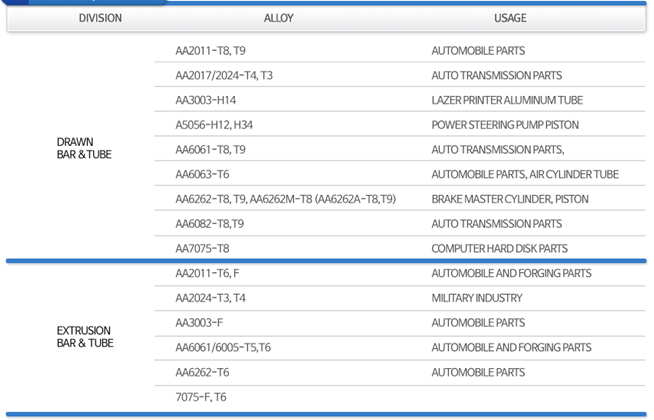The height and width of the screenshot is (420, 654).
Task: Select the MILITARY INDUSTRY usage cell
Action: [476, 298]
